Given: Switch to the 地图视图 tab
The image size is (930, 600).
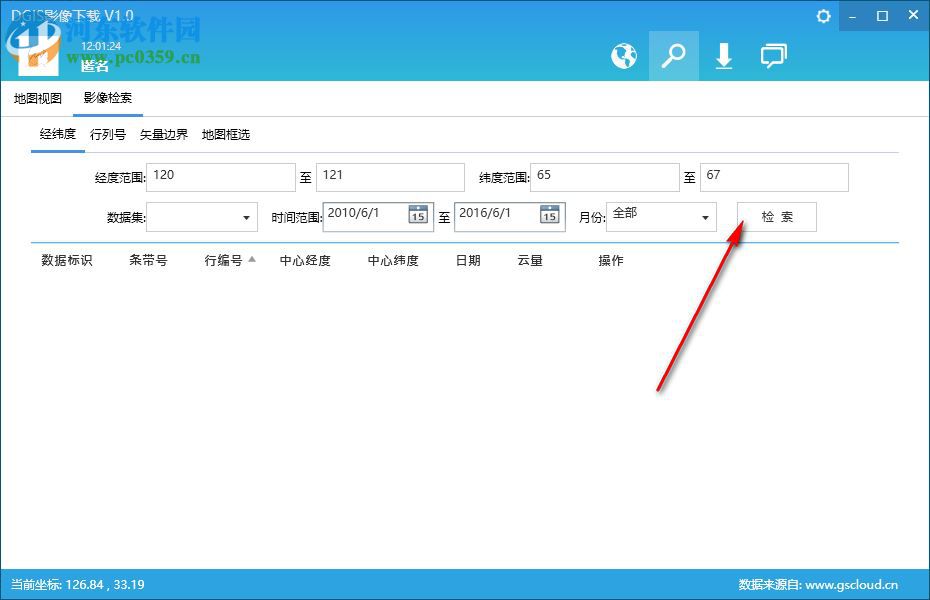Looking at the screenshot, I should click(37, 98).
